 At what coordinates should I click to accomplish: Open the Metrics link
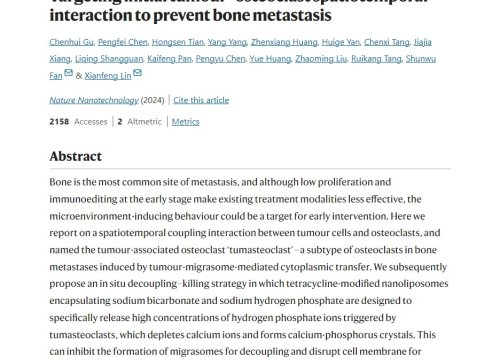[185, 122]
